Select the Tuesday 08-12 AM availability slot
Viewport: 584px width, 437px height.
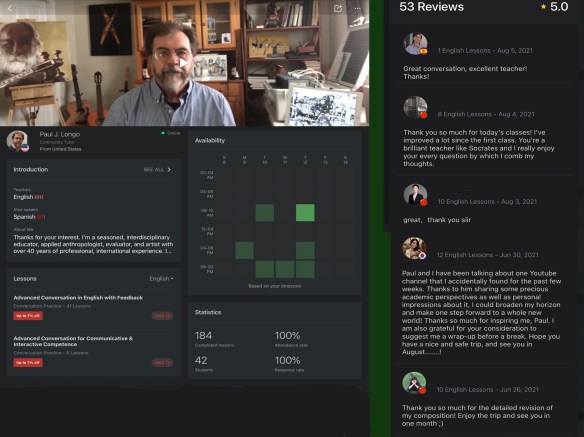click(x=265, y=212)
